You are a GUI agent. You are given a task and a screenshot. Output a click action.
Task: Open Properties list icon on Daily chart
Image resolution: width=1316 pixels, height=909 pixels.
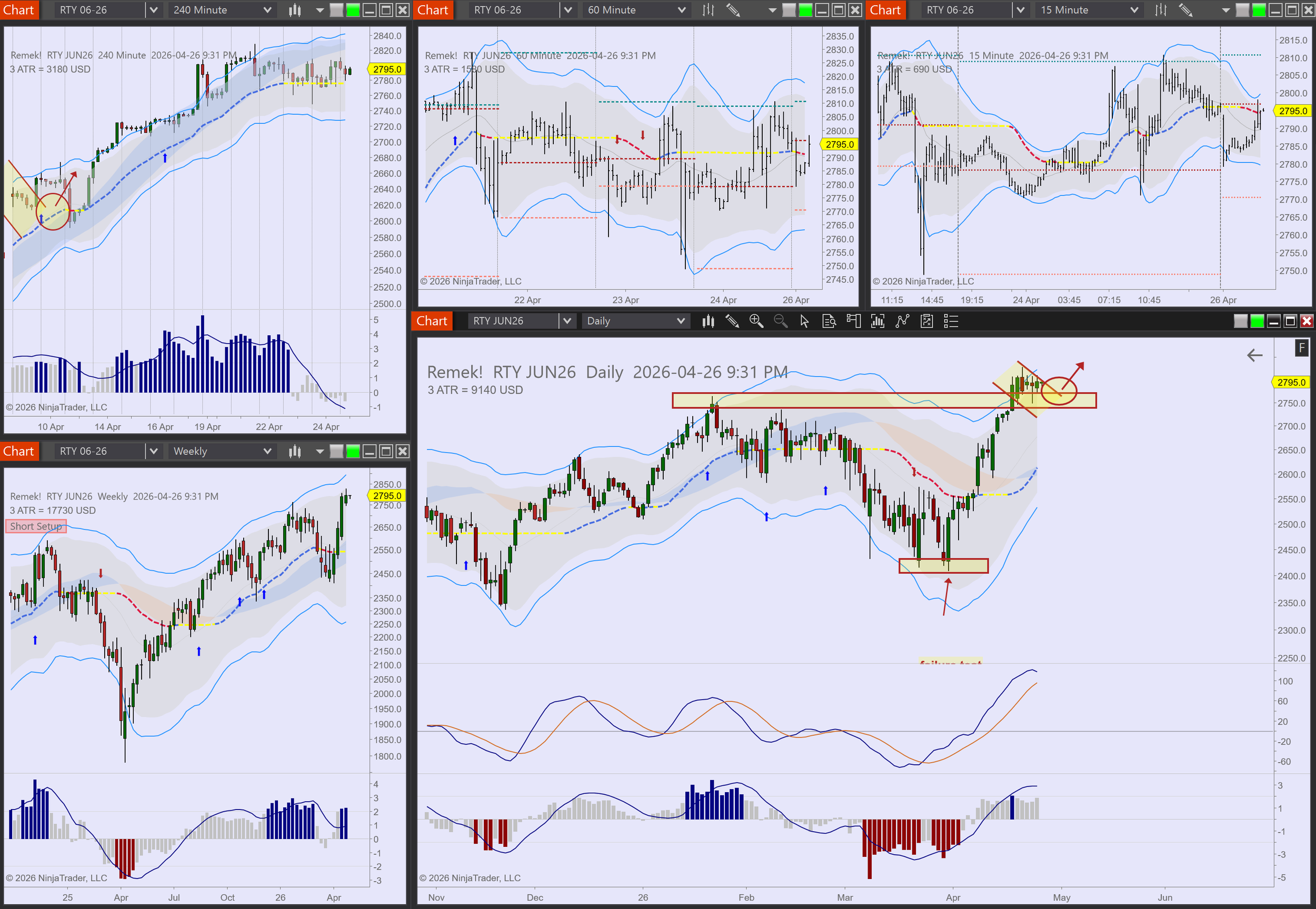[x=951, y=321]
